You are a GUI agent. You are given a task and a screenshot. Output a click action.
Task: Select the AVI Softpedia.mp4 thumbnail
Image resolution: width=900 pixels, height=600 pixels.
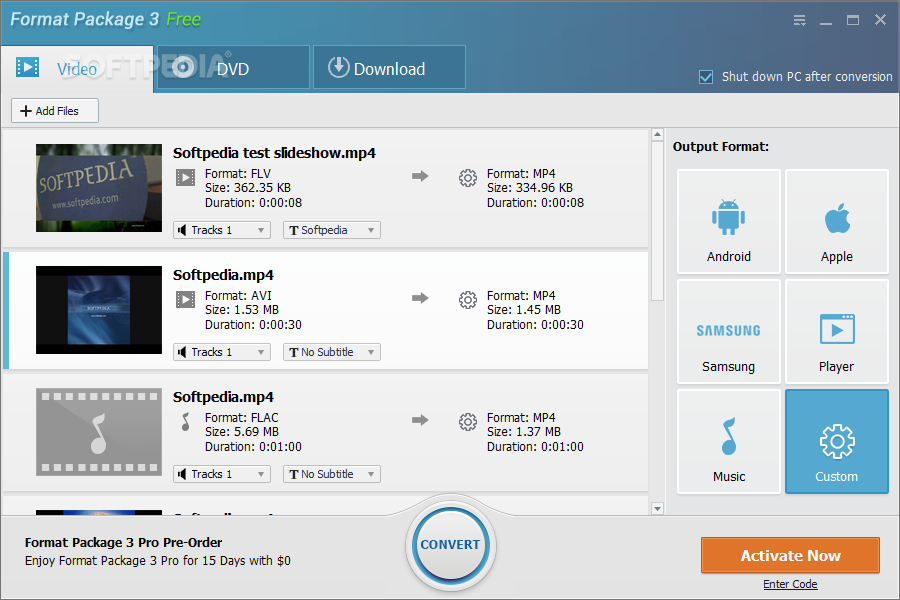point(99,309)
